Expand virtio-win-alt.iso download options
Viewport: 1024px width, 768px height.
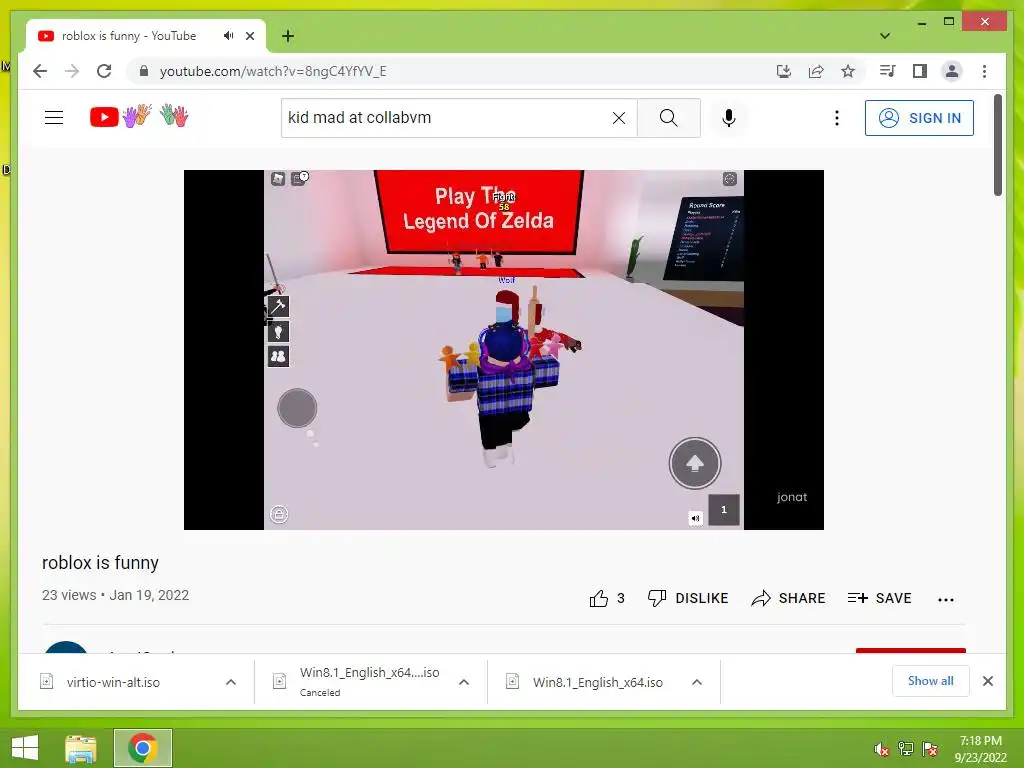[x=231, y=682]
